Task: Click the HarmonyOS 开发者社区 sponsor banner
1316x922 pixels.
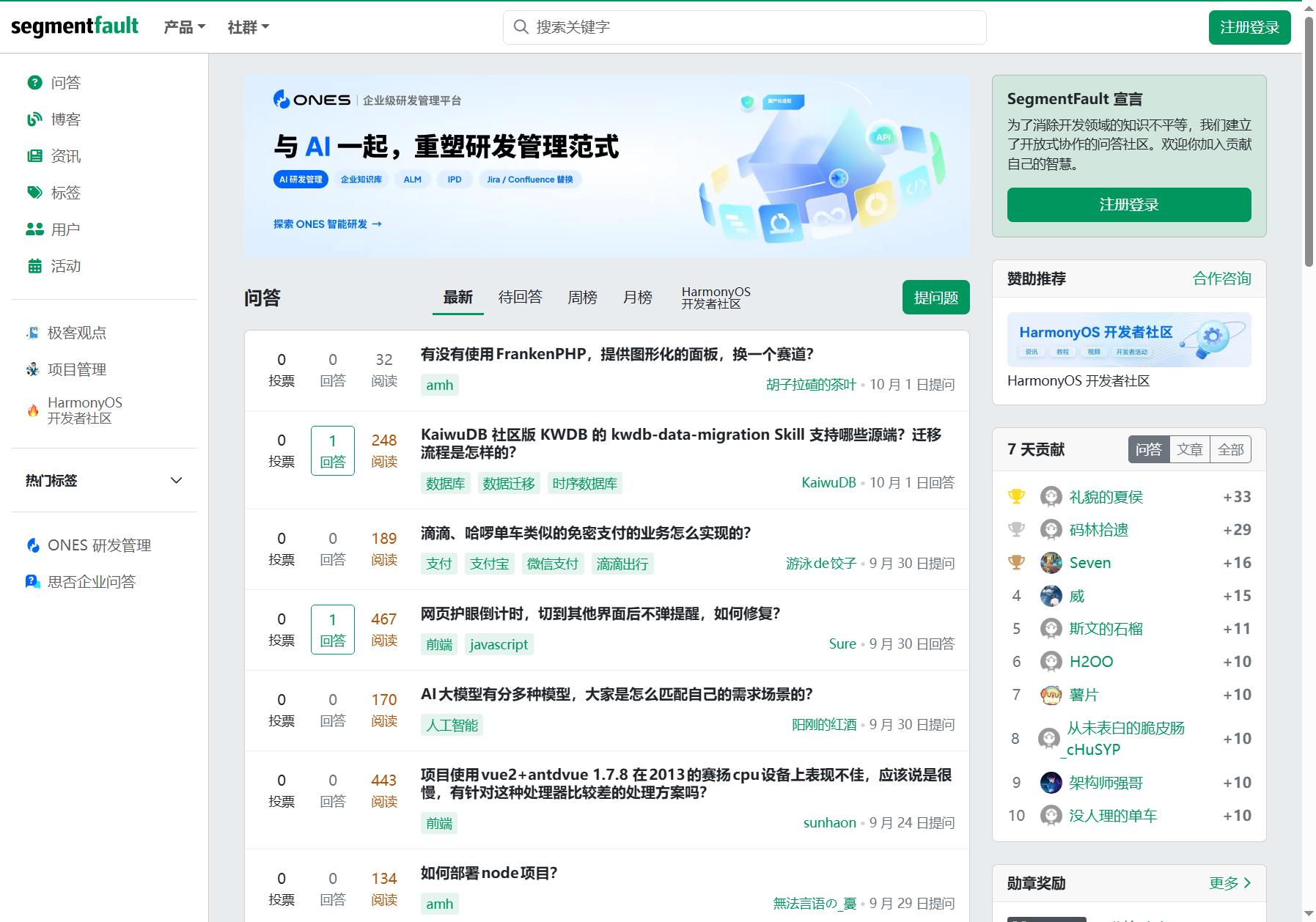Action: coord(1129,339)
